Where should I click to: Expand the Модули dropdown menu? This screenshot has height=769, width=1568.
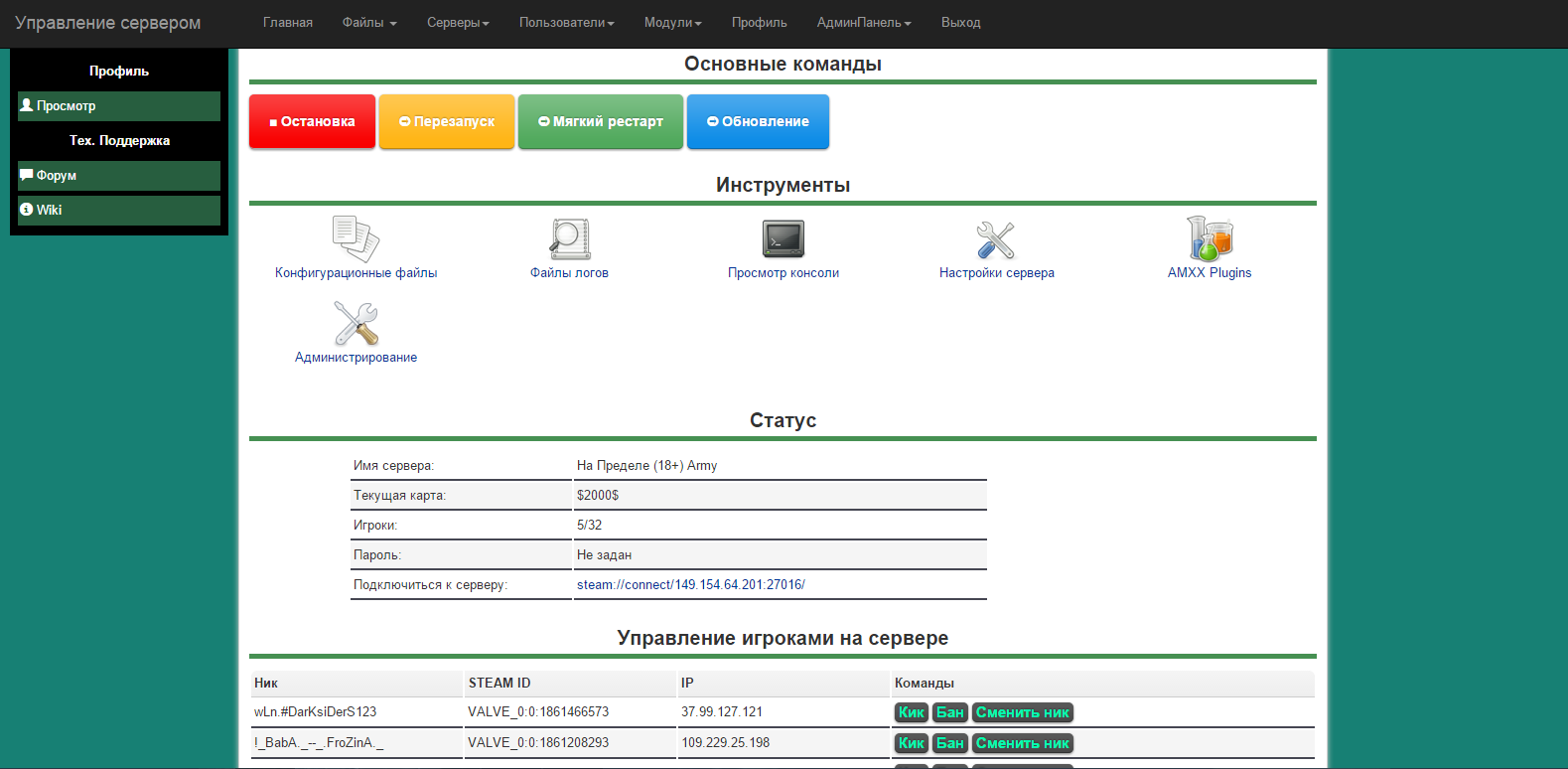click(672, 23)
